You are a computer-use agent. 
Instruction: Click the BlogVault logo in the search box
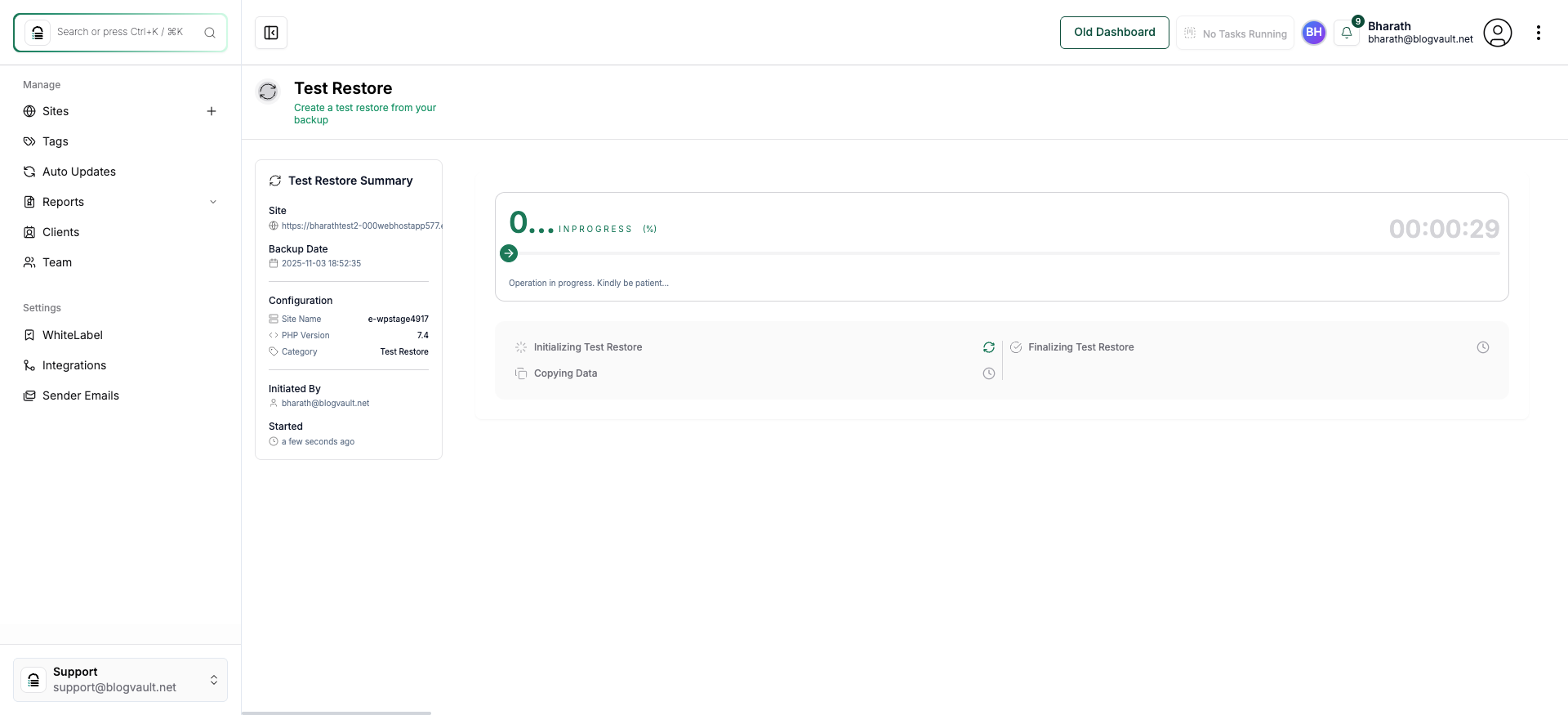coord(38,33)
